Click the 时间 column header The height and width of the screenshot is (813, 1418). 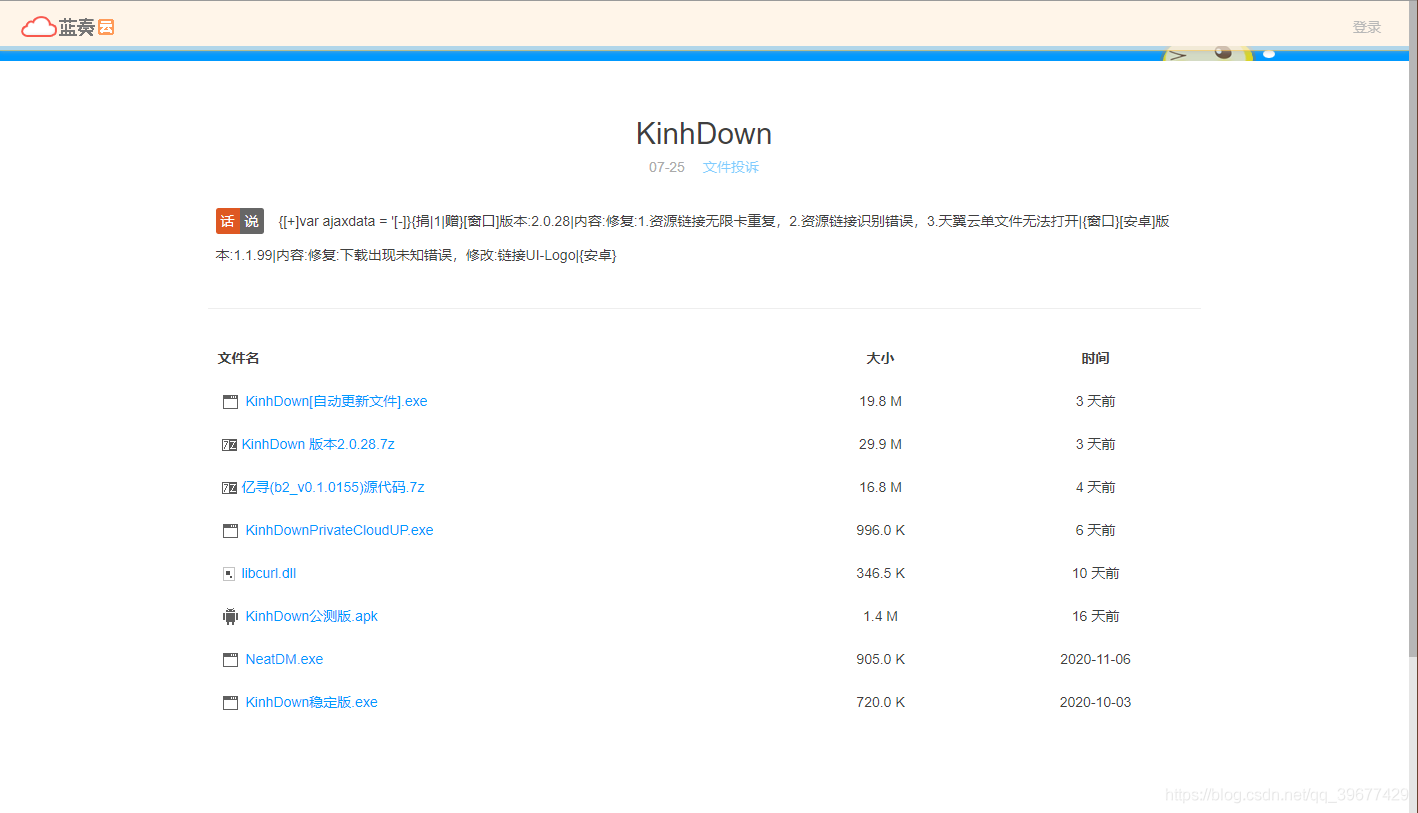tap(1095, 358)
